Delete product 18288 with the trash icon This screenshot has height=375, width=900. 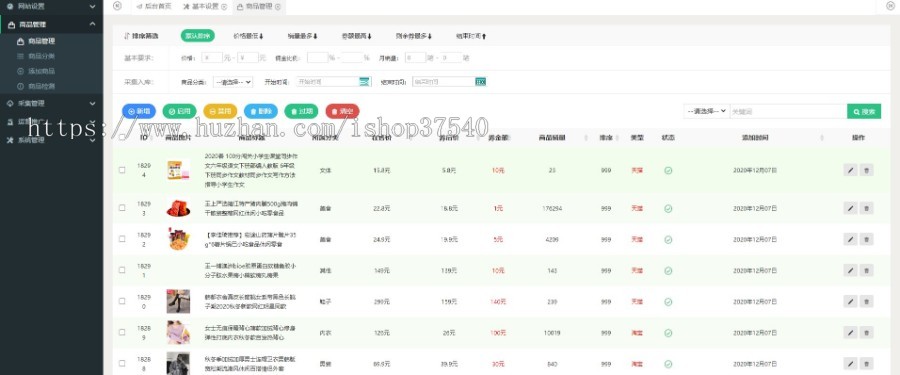point(866,364)
